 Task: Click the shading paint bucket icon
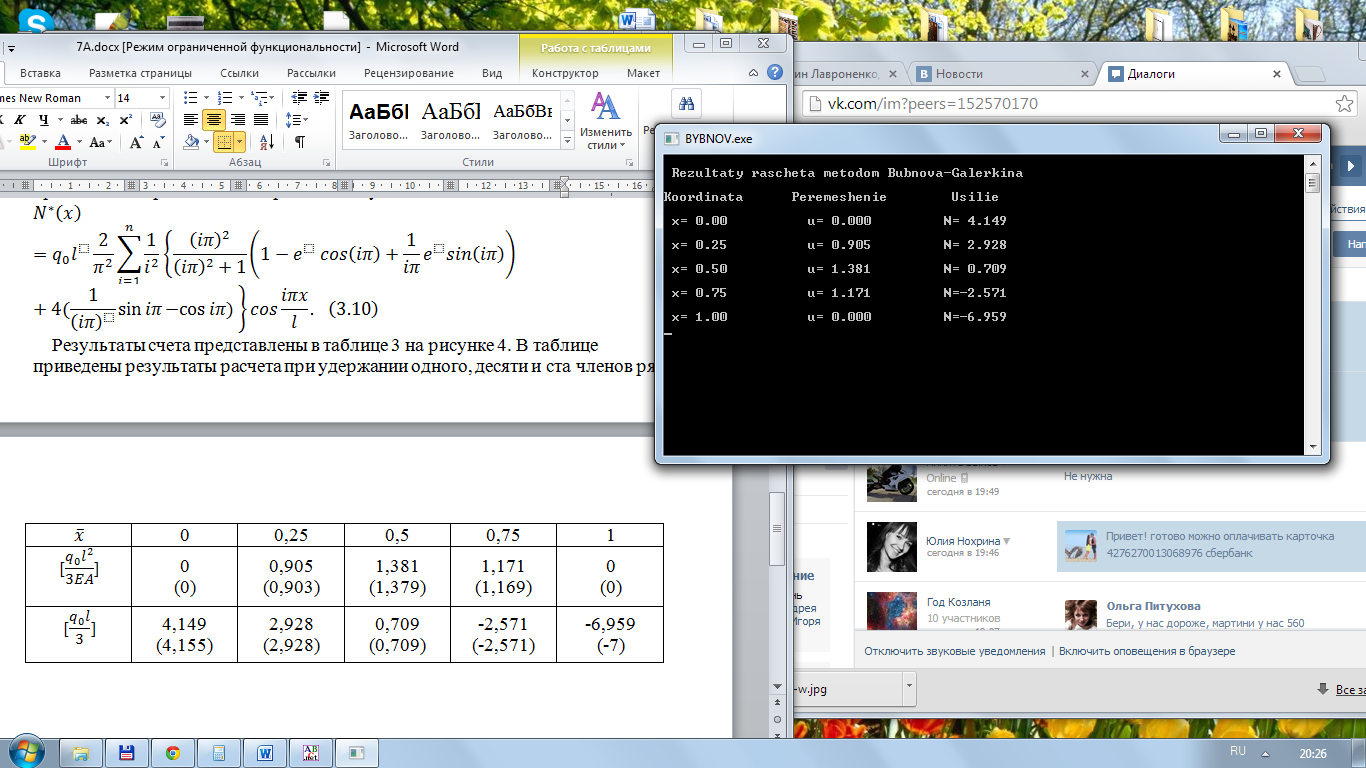tap(191, 141)
